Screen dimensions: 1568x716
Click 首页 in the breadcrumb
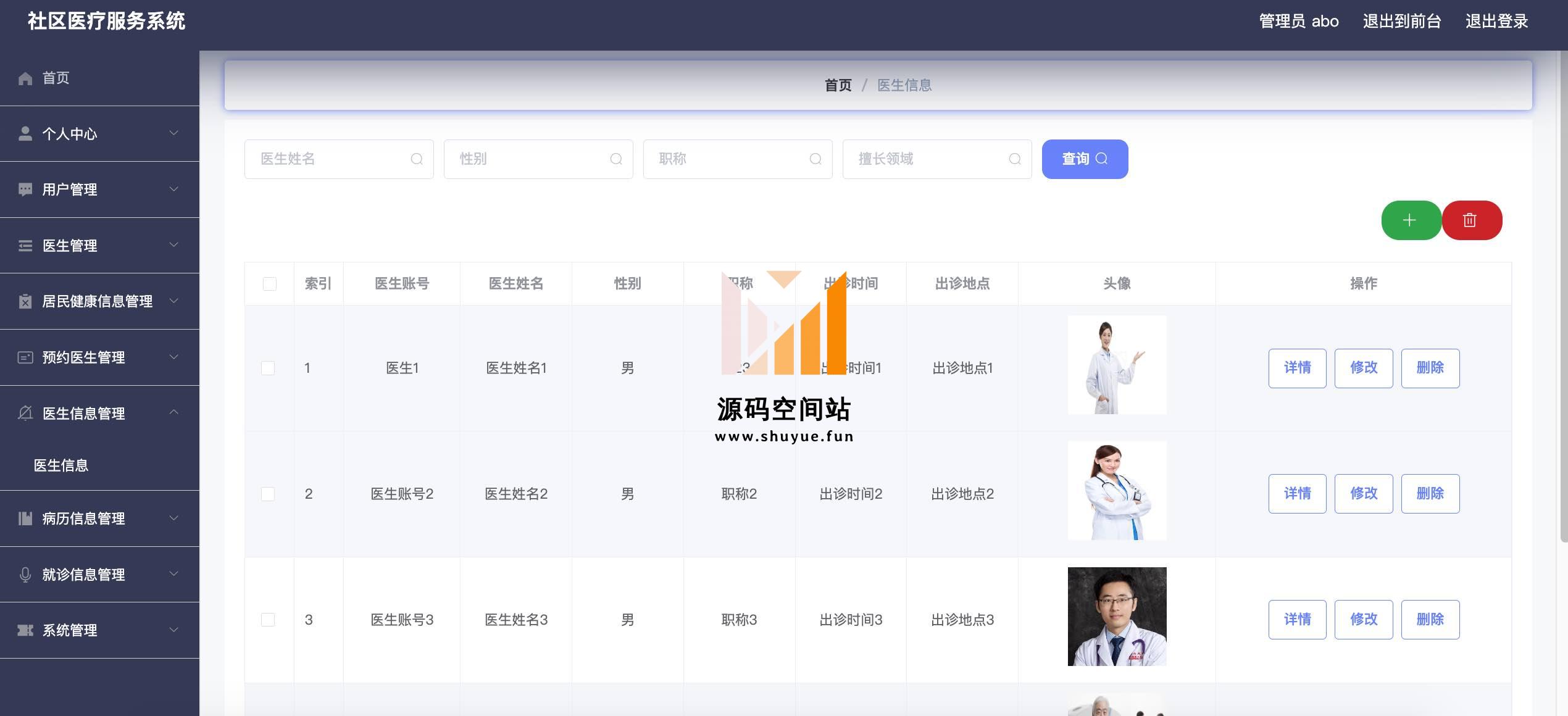point(838,85)
